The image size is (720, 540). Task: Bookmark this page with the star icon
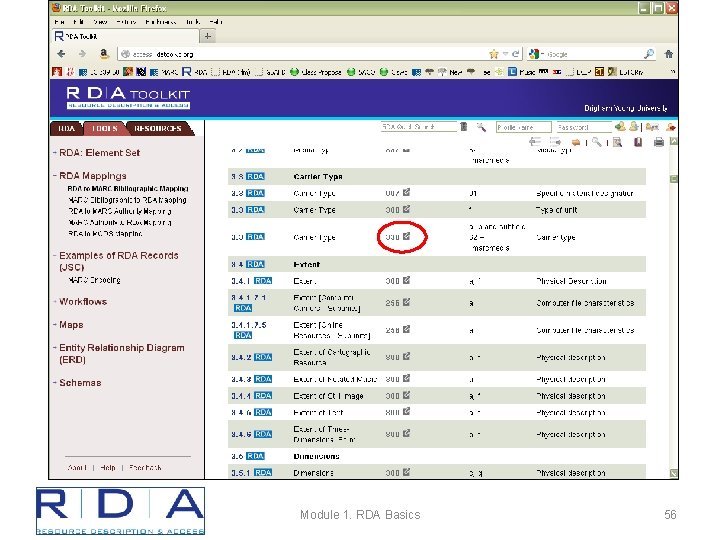[x=494, y=54]
